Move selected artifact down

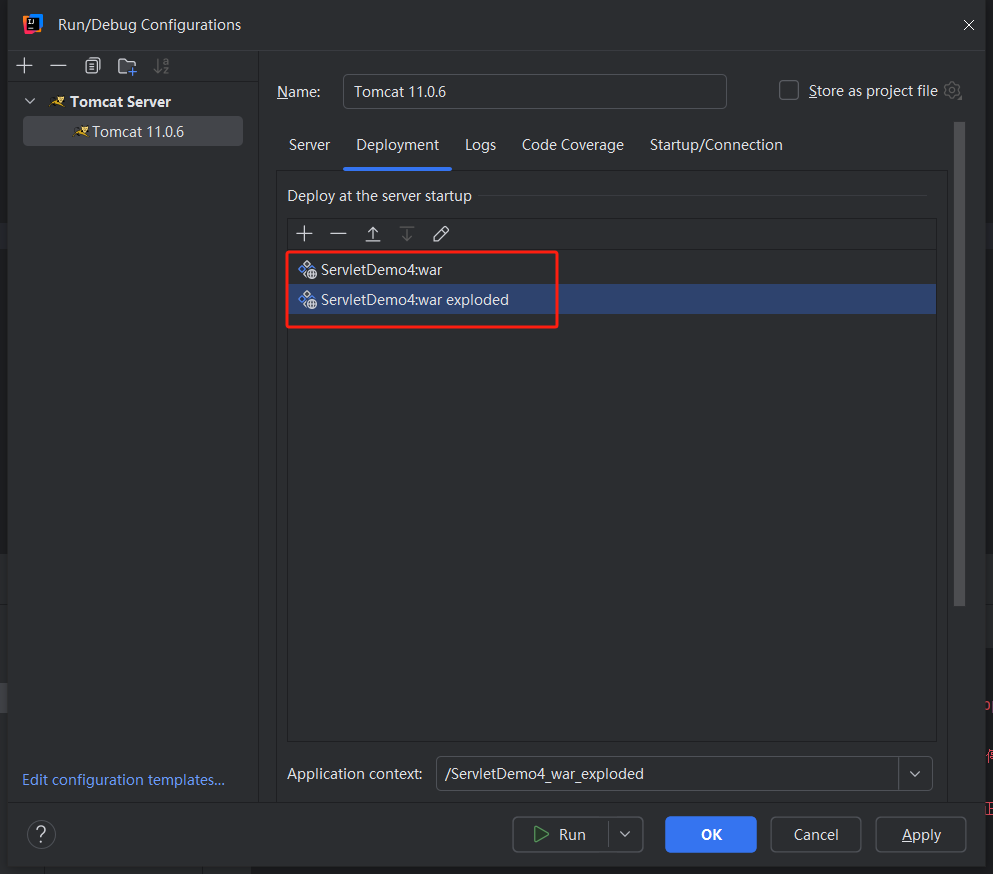pos(407,234)
